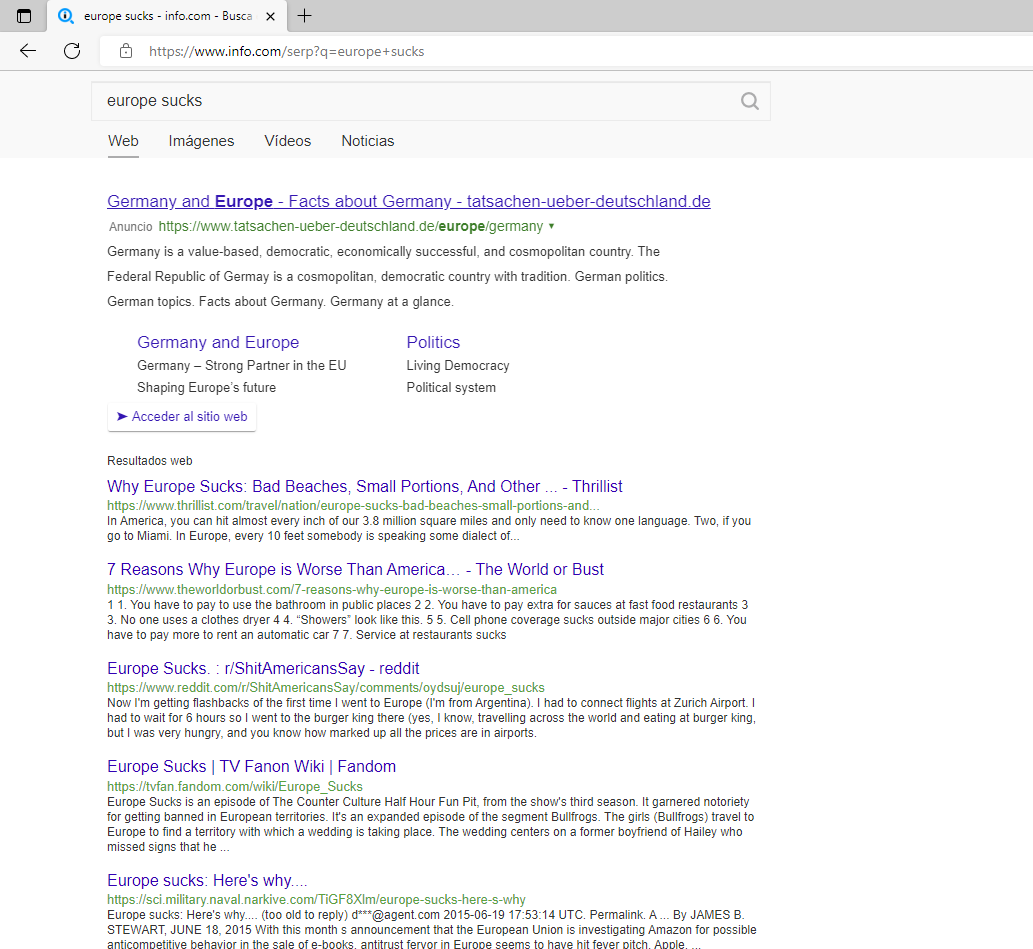Click the magnifier search icon

point(750,101)
